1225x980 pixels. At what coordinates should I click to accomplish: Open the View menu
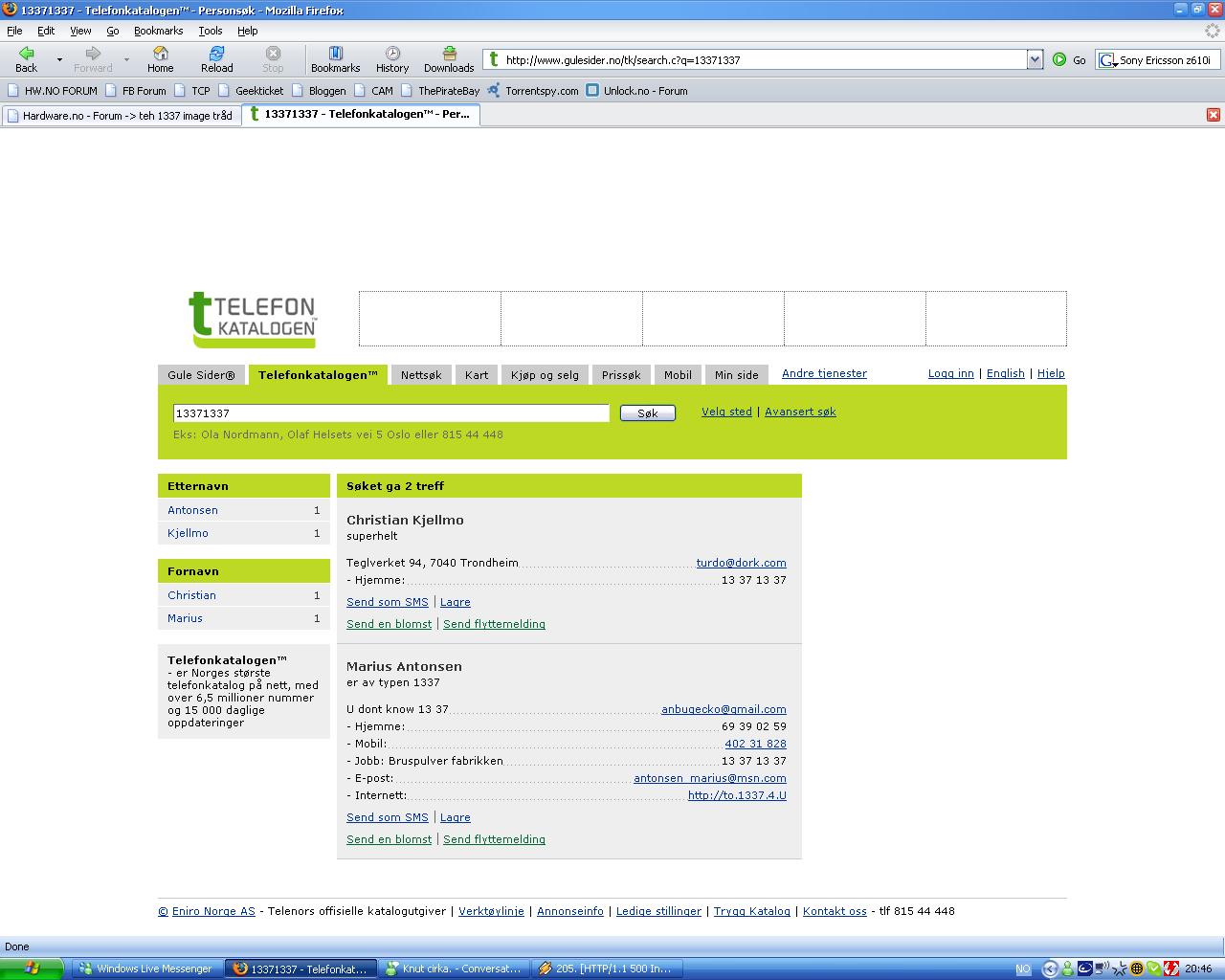[x=80, y=31]
